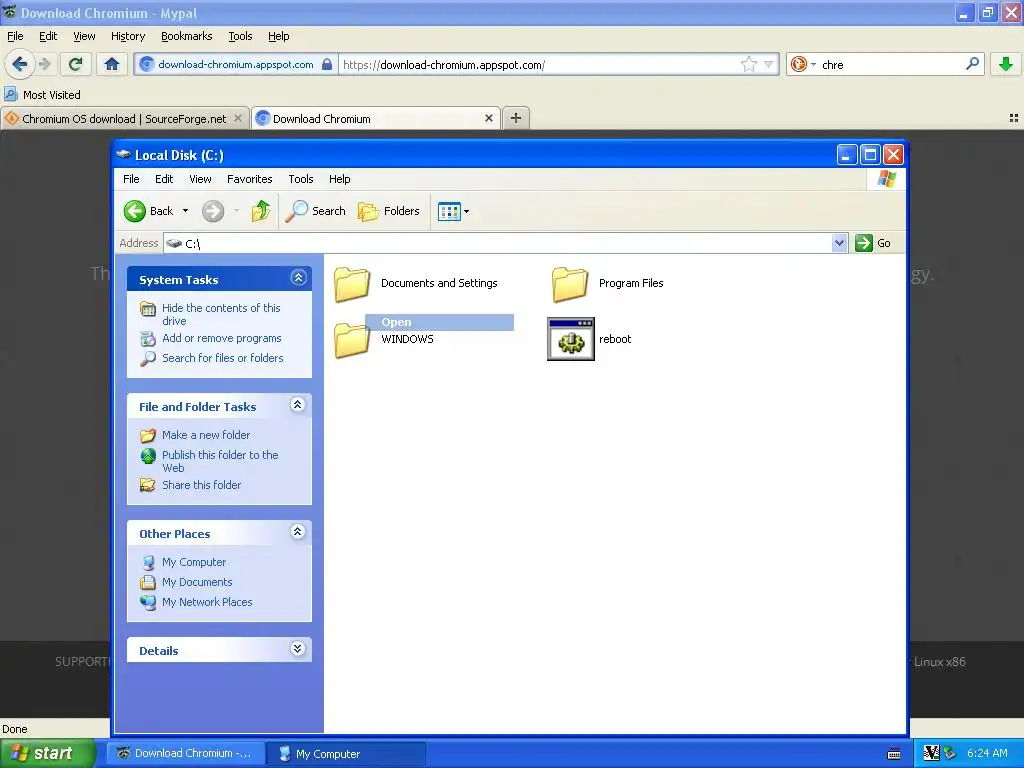Click Explorer Forward arrow button
The width and height of the screenshot is (1024, 768).
[213, 211]
